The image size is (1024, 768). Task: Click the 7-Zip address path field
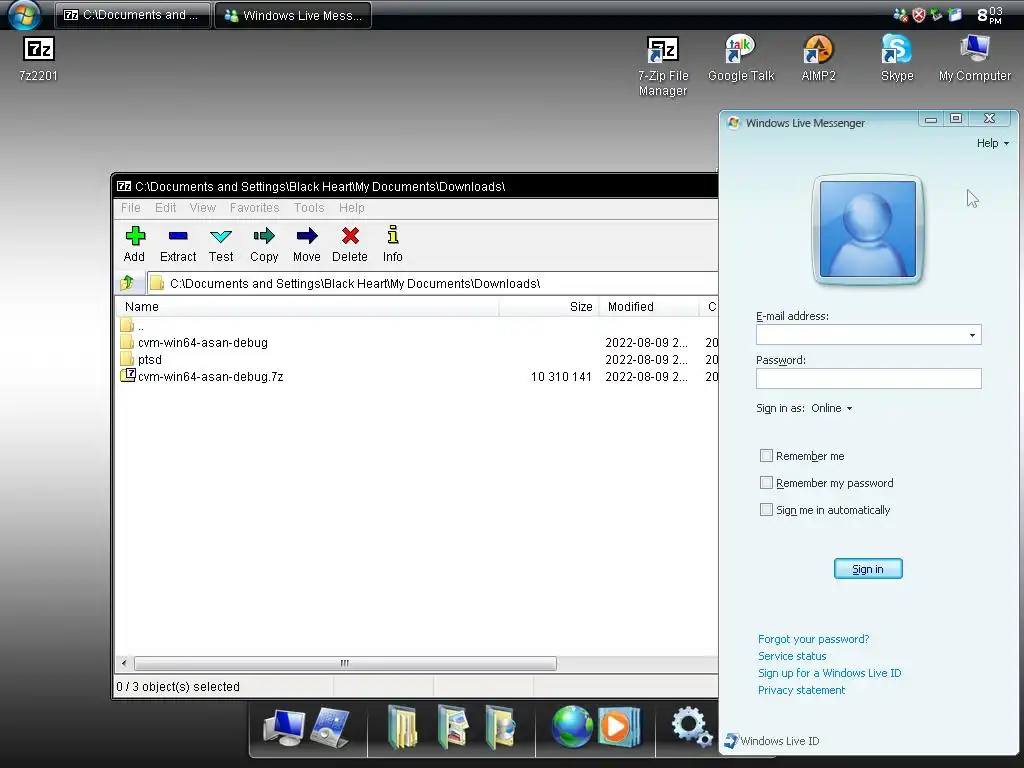click(x=432, y=283)
